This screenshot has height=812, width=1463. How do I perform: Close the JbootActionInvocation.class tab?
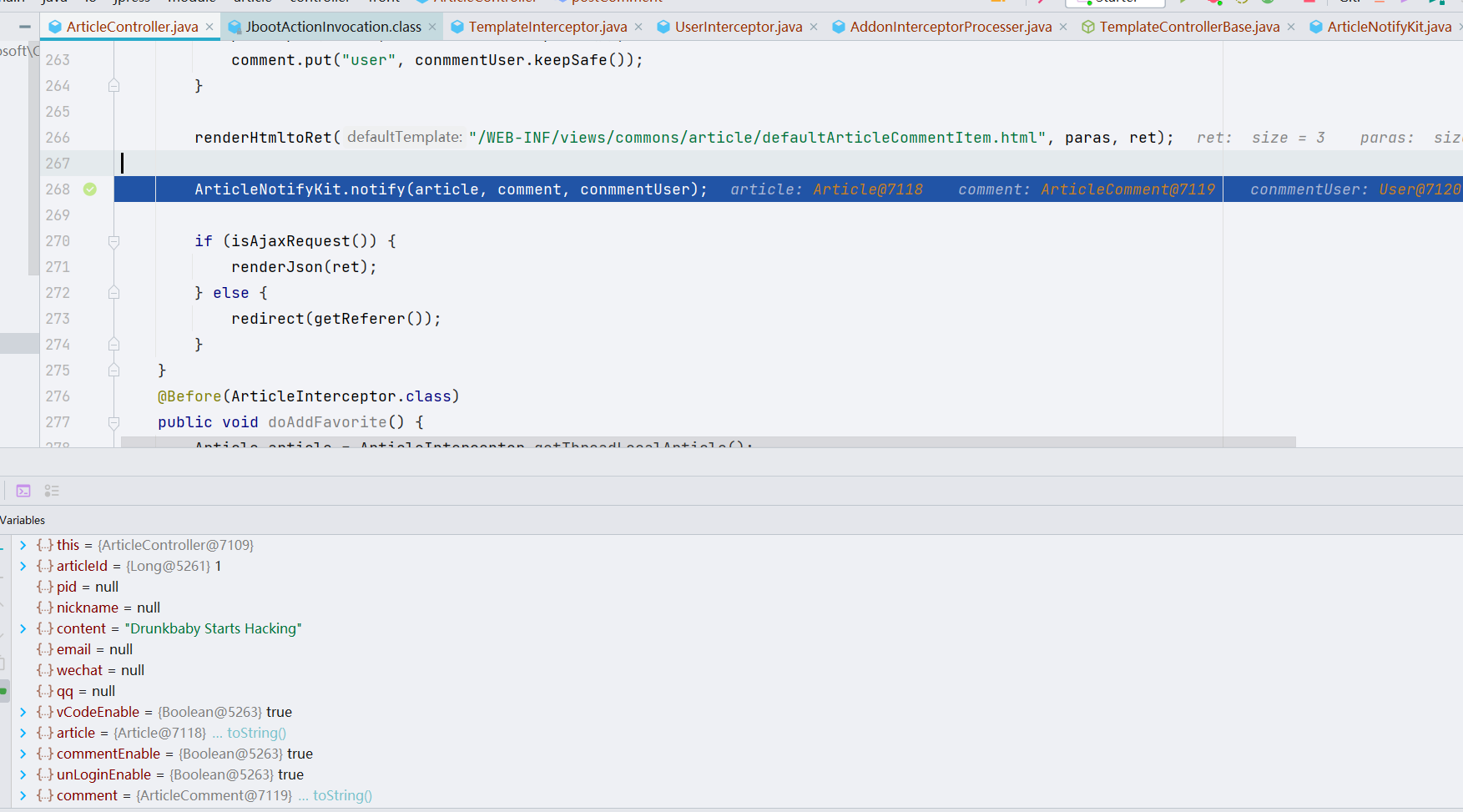pos(432,27)
